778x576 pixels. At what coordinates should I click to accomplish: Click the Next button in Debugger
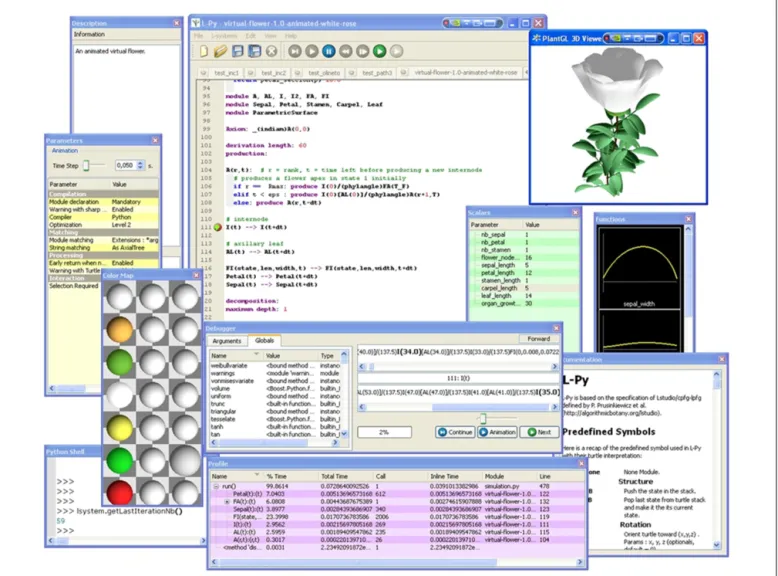click(x=539, y=432)
